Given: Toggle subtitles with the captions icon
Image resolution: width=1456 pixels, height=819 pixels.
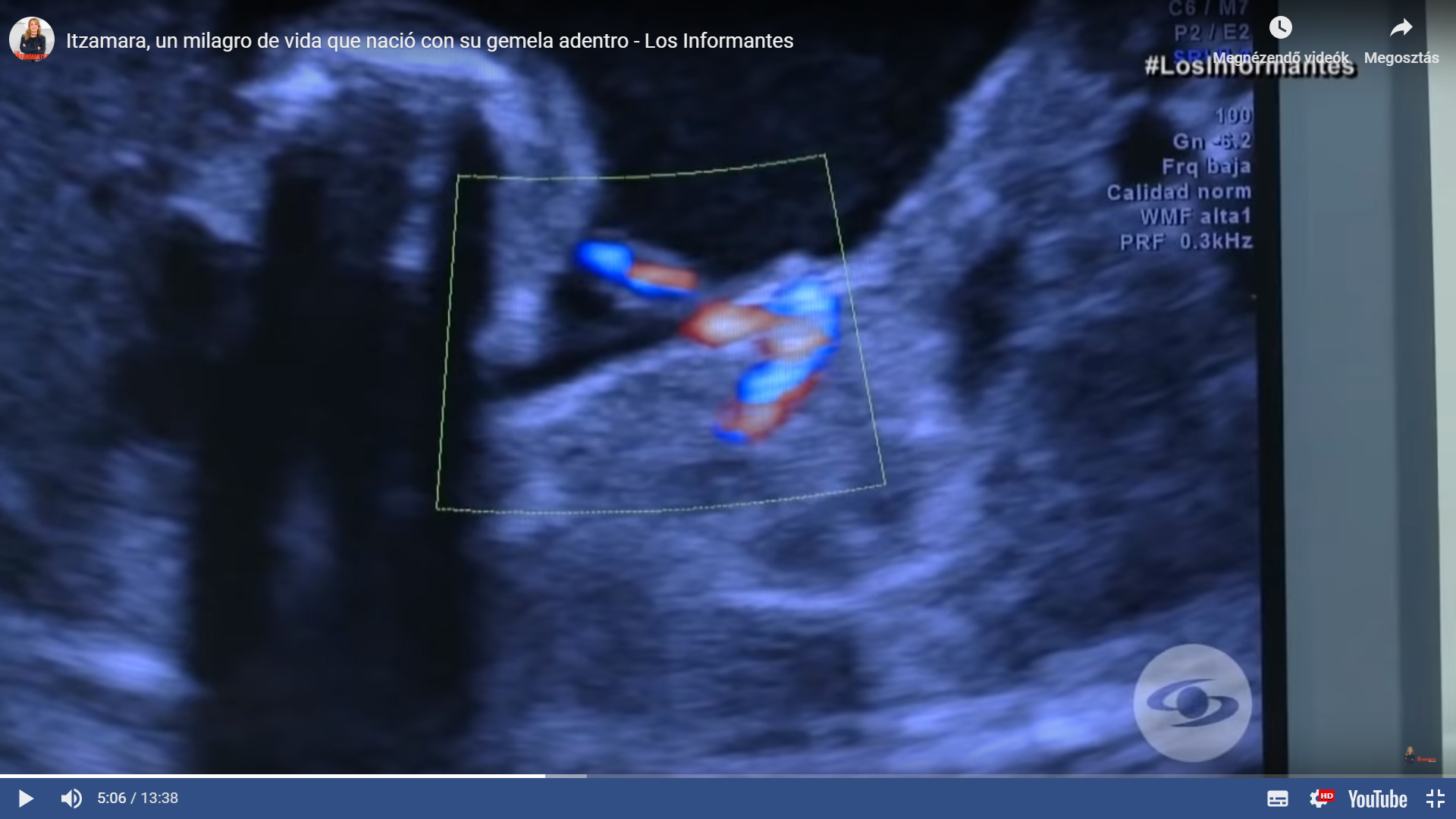Looking at the screenshot, I should point(1278,799).
